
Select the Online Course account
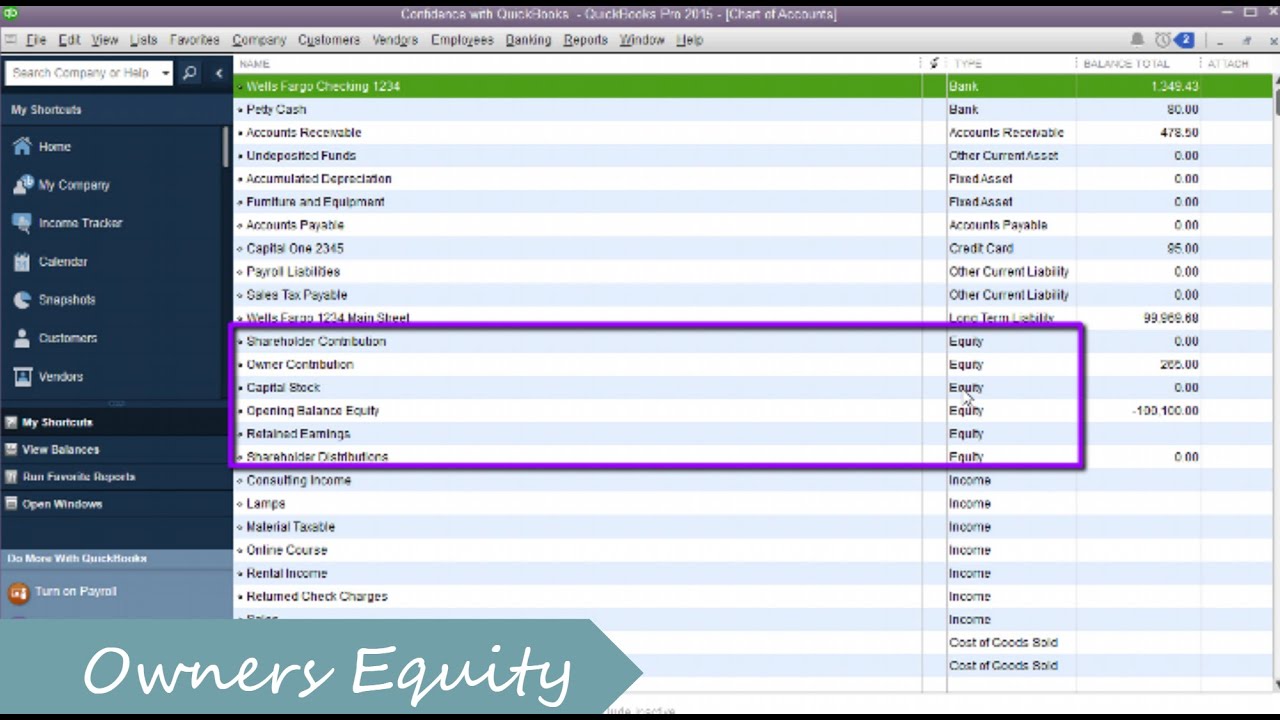tap(287, 550)
